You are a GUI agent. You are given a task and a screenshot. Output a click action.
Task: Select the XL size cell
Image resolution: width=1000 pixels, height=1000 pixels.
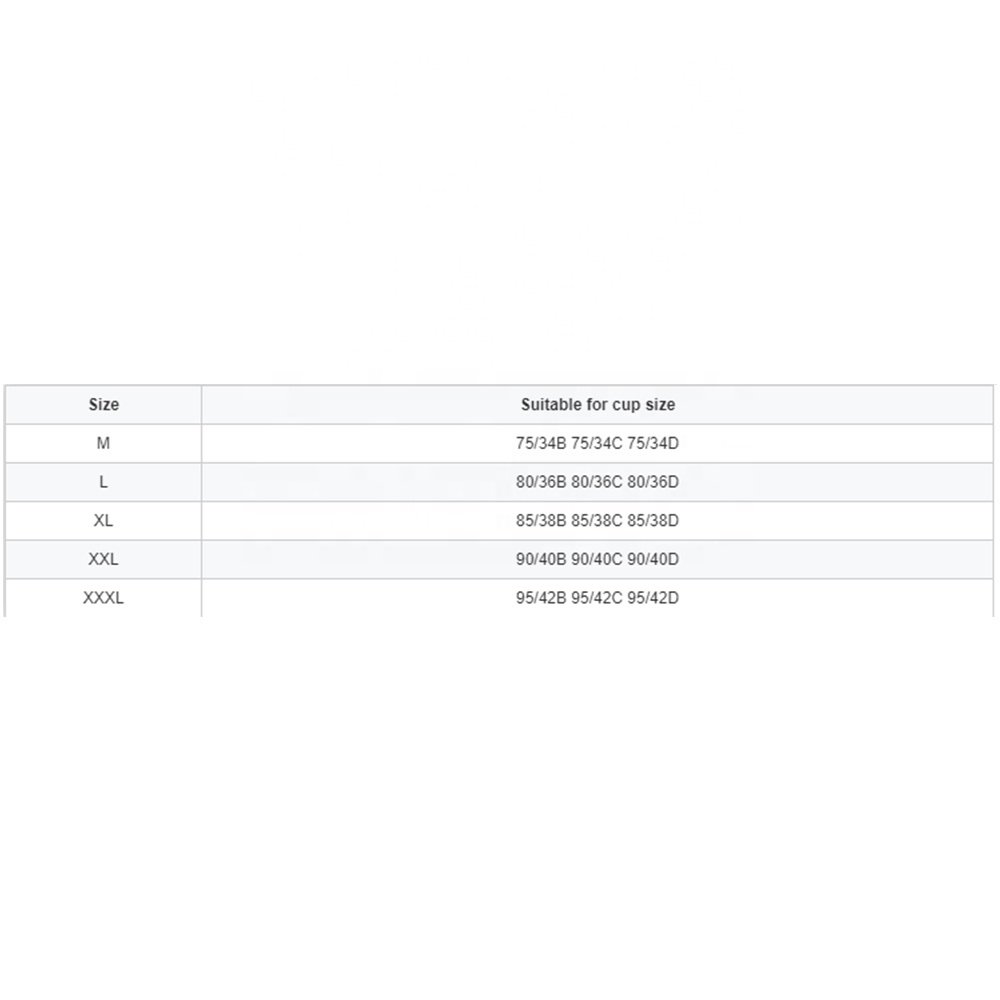tap(103, 520)
